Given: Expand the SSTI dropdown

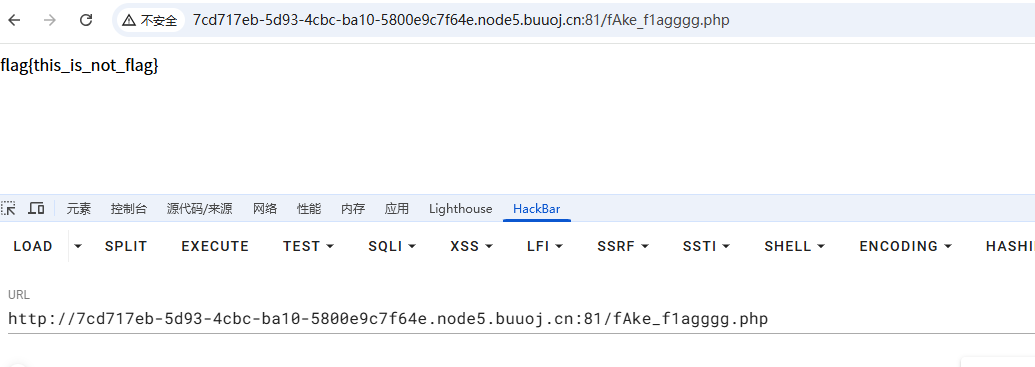Looking at the screenshot, I should pos(706,246).
